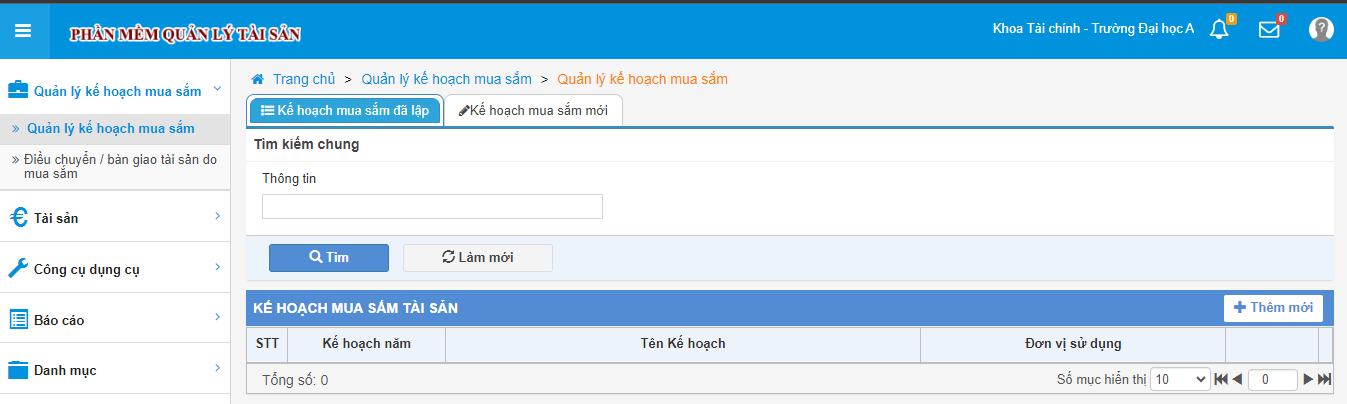Screen dimensions: 1347x404
Task: Click the help question mark icon
Action: 1321,30
